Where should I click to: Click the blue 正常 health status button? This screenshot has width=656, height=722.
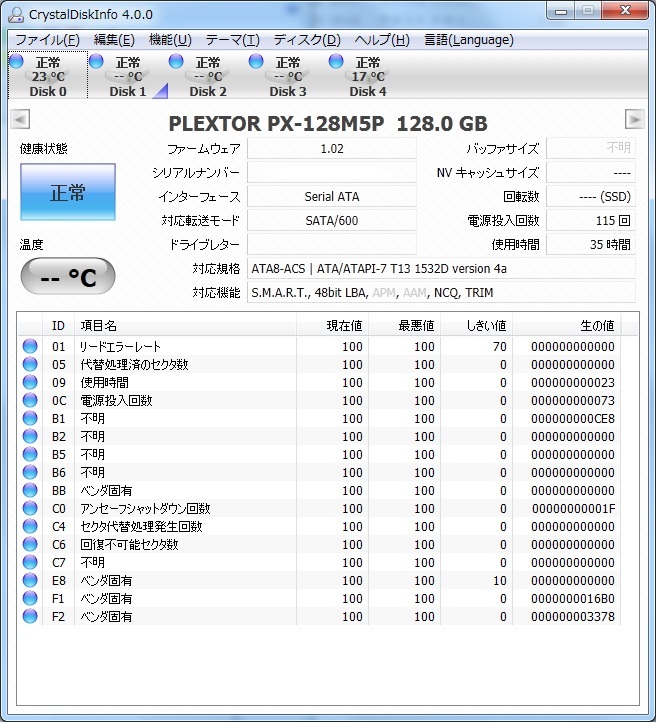click(68, 192)
